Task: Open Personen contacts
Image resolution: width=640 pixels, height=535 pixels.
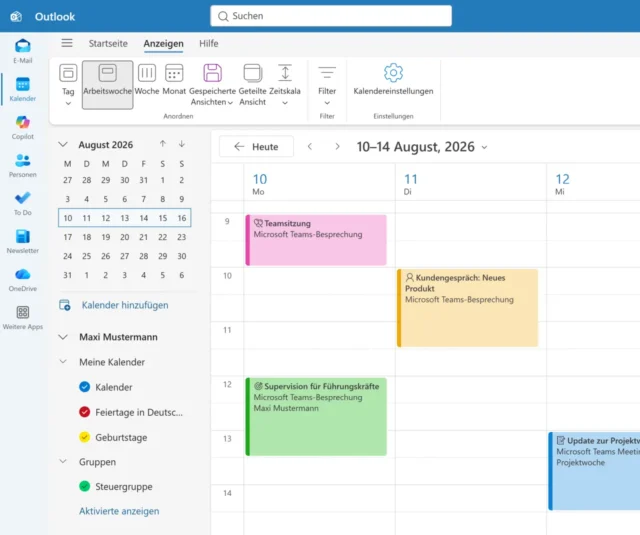Action: [22, 165]
